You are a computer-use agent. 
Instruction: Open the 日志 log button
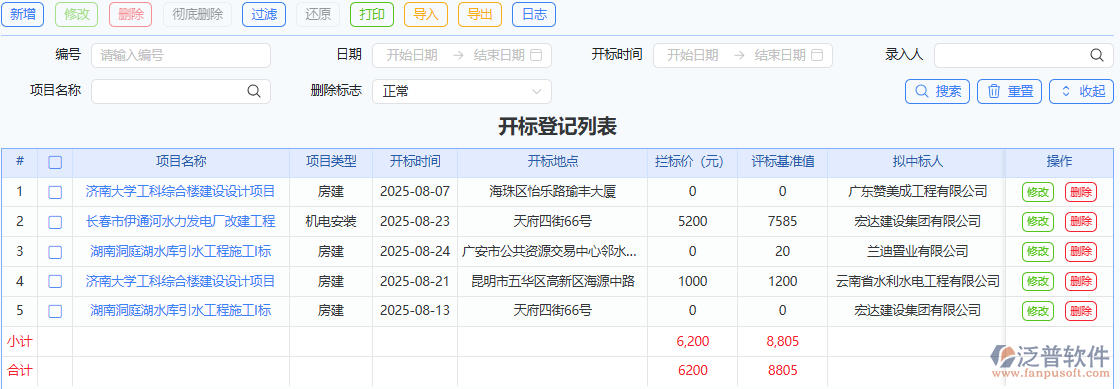534,14
